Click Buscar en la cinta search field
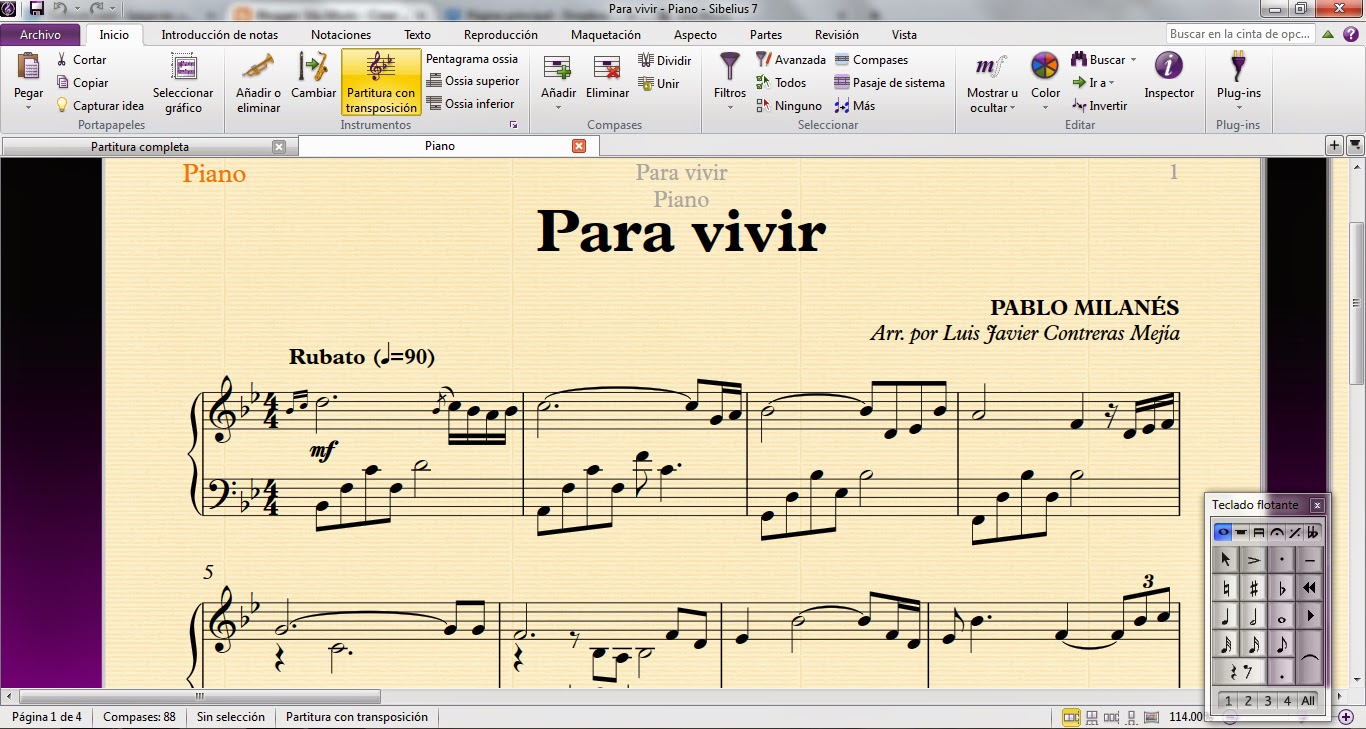 1239,34
